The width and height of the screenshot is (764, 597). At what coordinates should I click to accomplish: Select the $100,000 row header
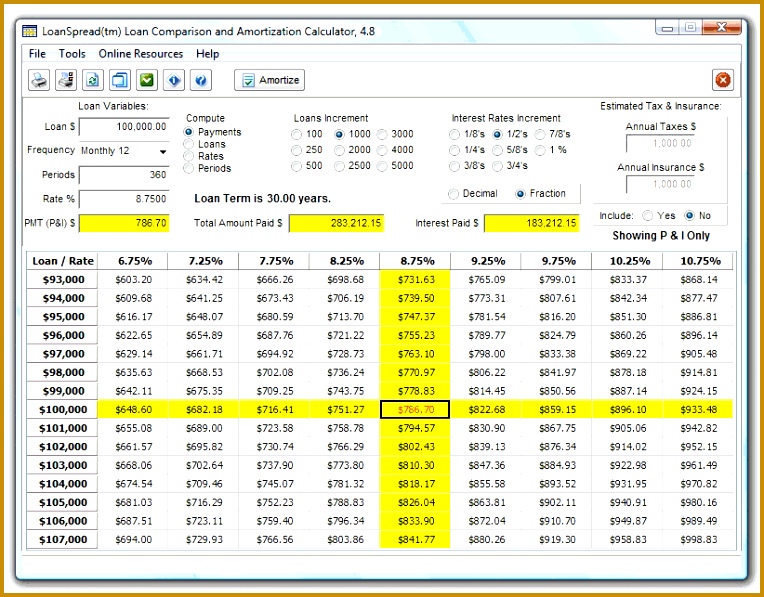pos(62,409)
